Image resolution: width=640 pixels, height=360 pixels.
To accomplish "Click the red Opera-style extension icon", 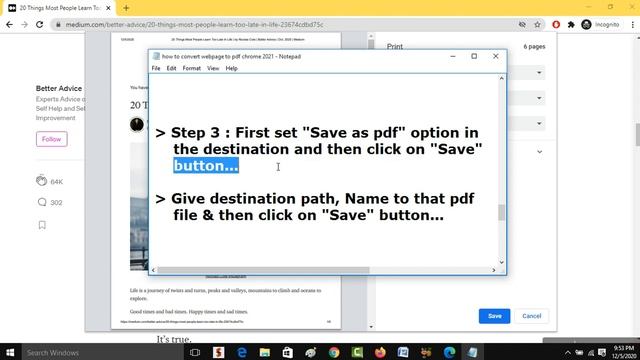I will pos(556,24).
